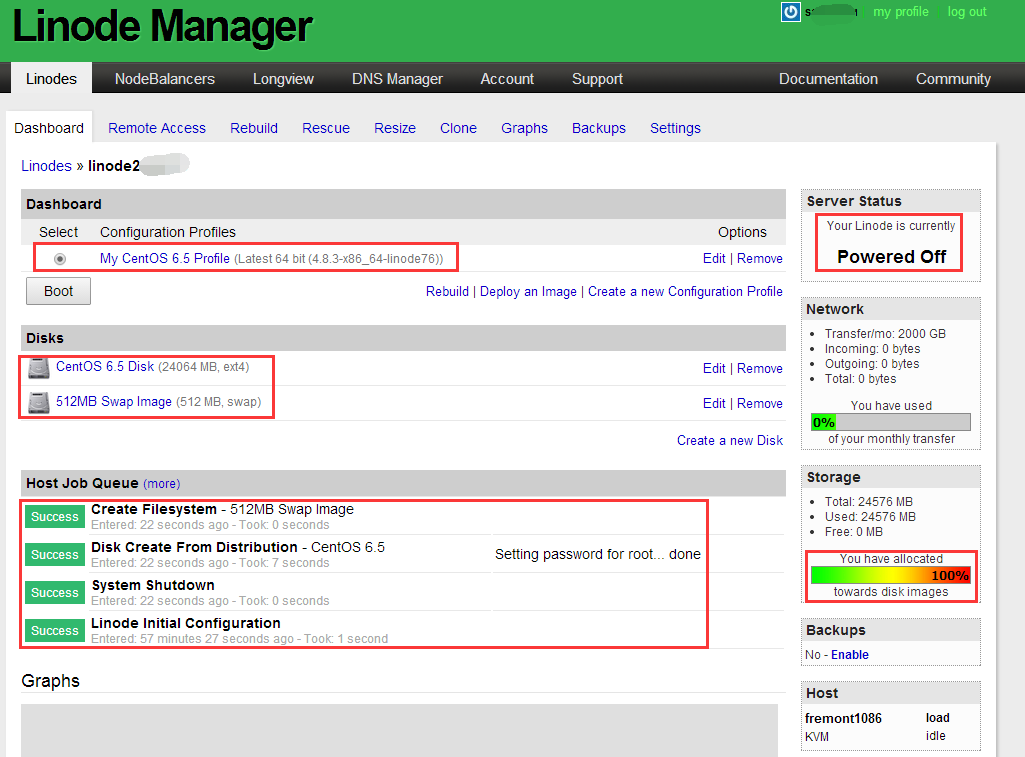The width and height of the screenshot is (1025, 757).
Task: Create a new Configuration Profile
Action: [685, 292]
